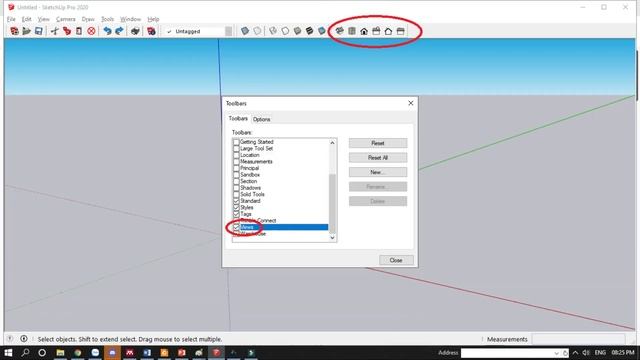This screenshot has height=360, width=640.
Task: Switch to Left view icon
Action: [401, 31]
